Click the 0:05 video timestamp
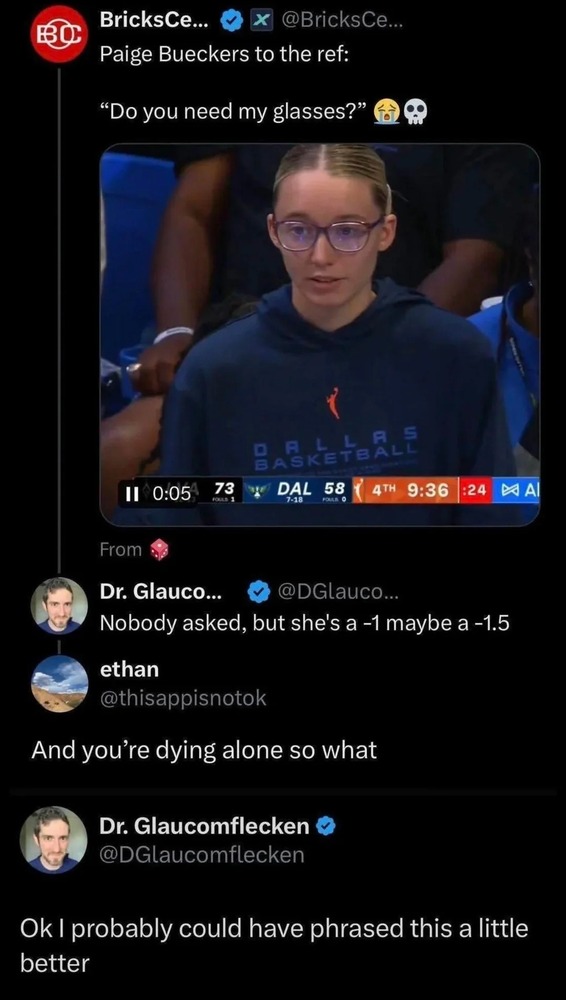 [x=173, y=493]
